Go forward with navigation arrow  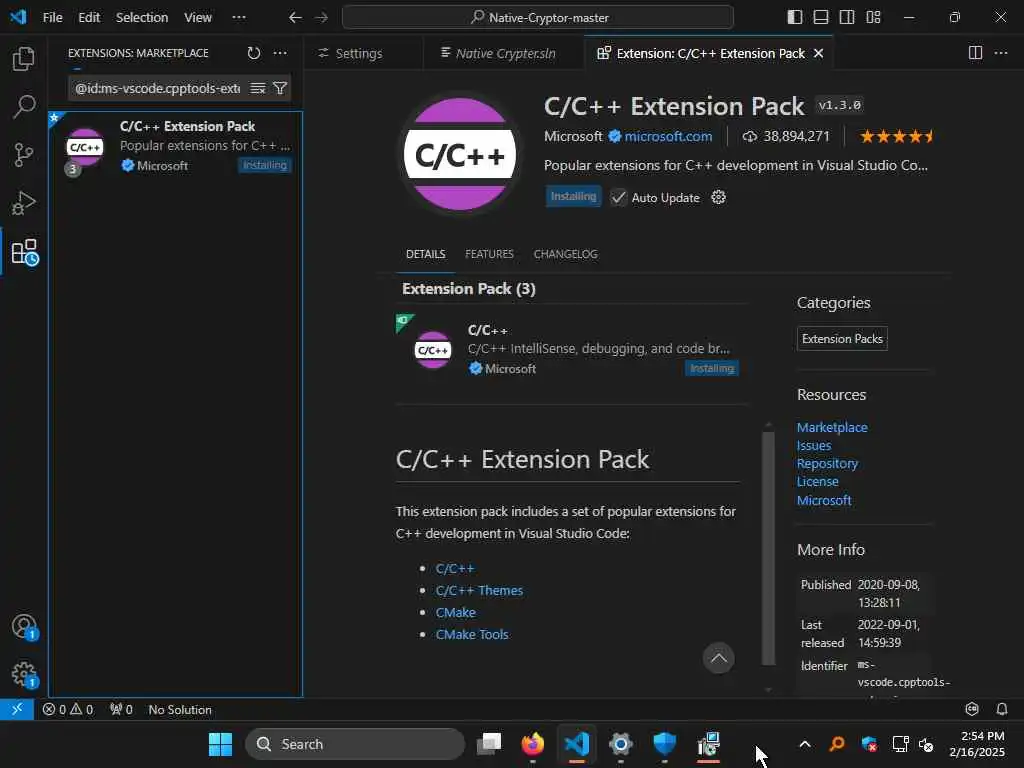click(321, 18)
